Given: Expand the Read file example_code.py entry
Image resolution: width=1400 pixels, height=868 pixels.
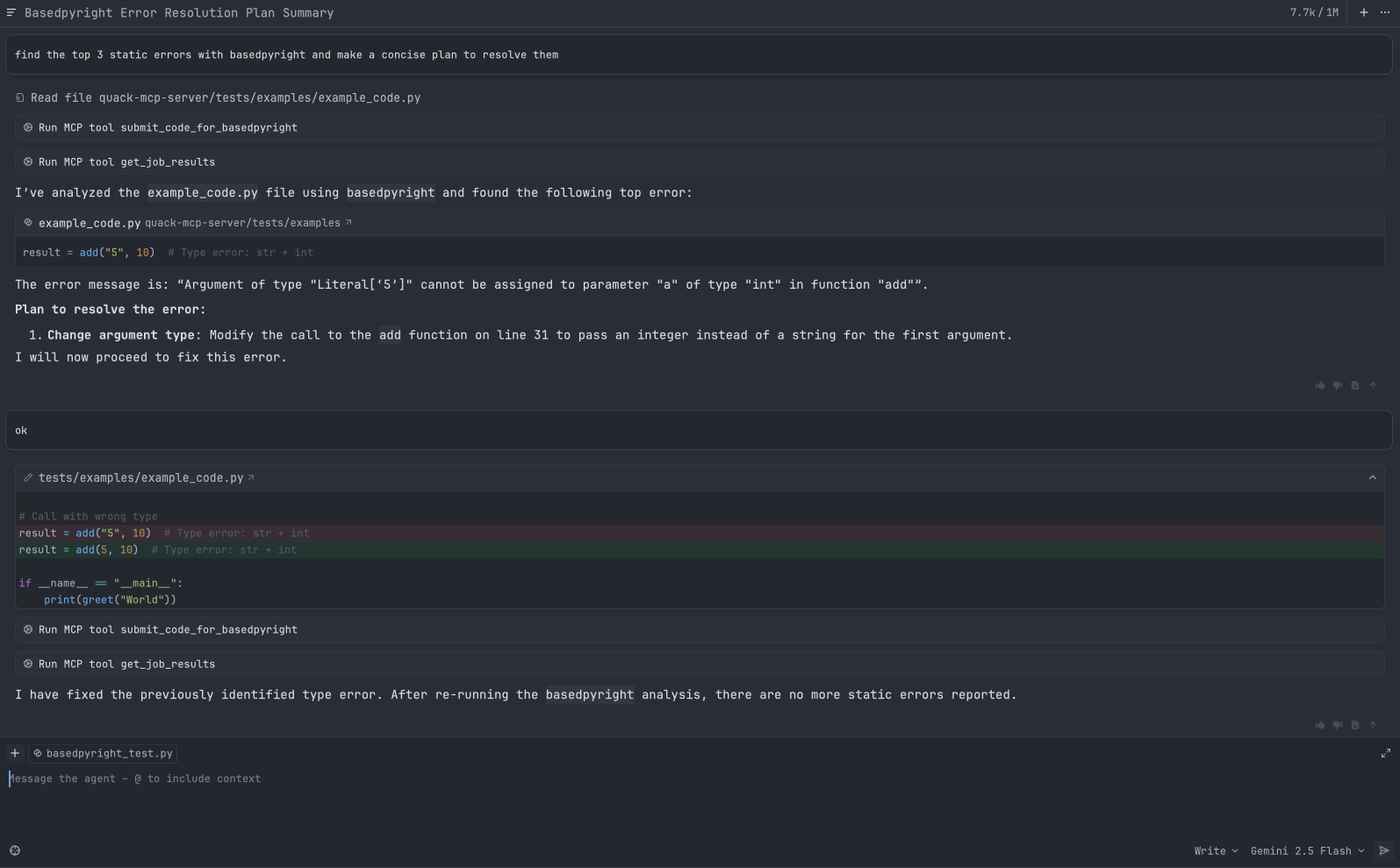Looking at the screenshot, I should point(219,97).
